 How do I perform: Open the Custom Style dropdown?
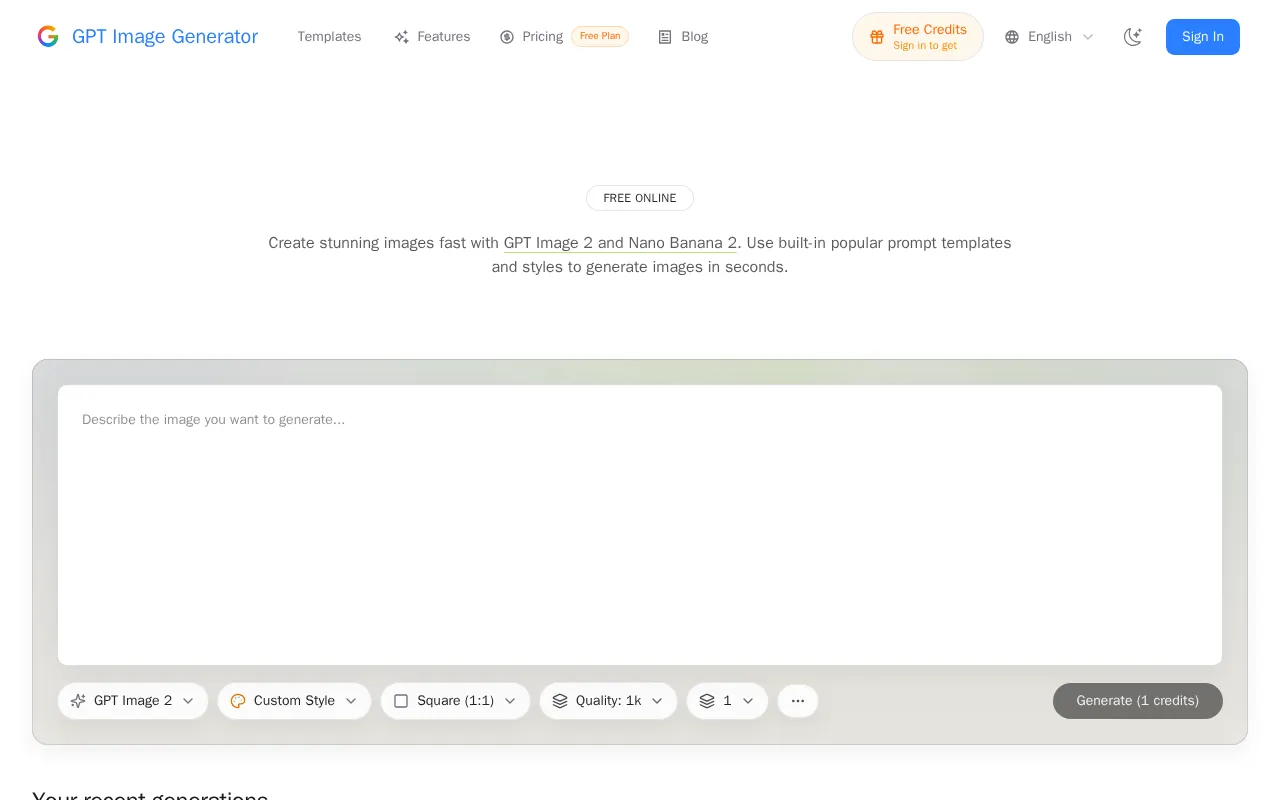(x=294, y=701)
